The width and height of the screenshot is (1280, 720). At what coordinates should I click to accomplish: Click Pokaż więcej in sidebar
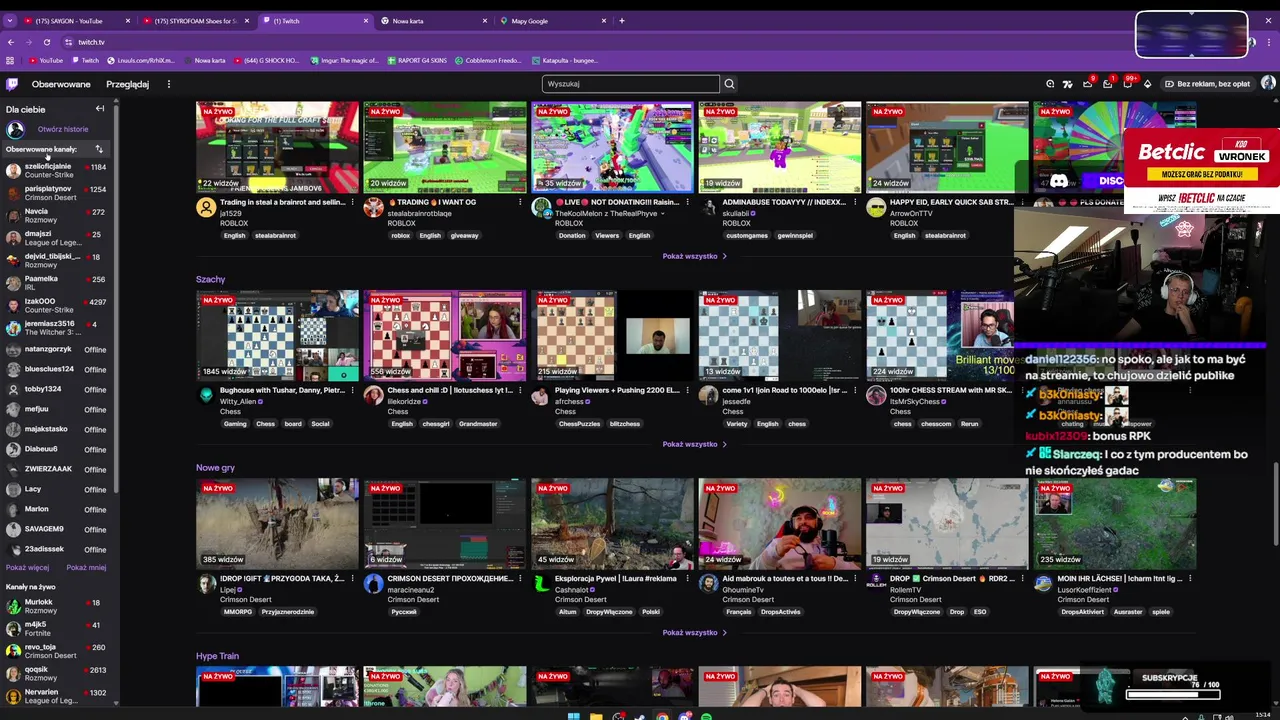tap(27, 567)
